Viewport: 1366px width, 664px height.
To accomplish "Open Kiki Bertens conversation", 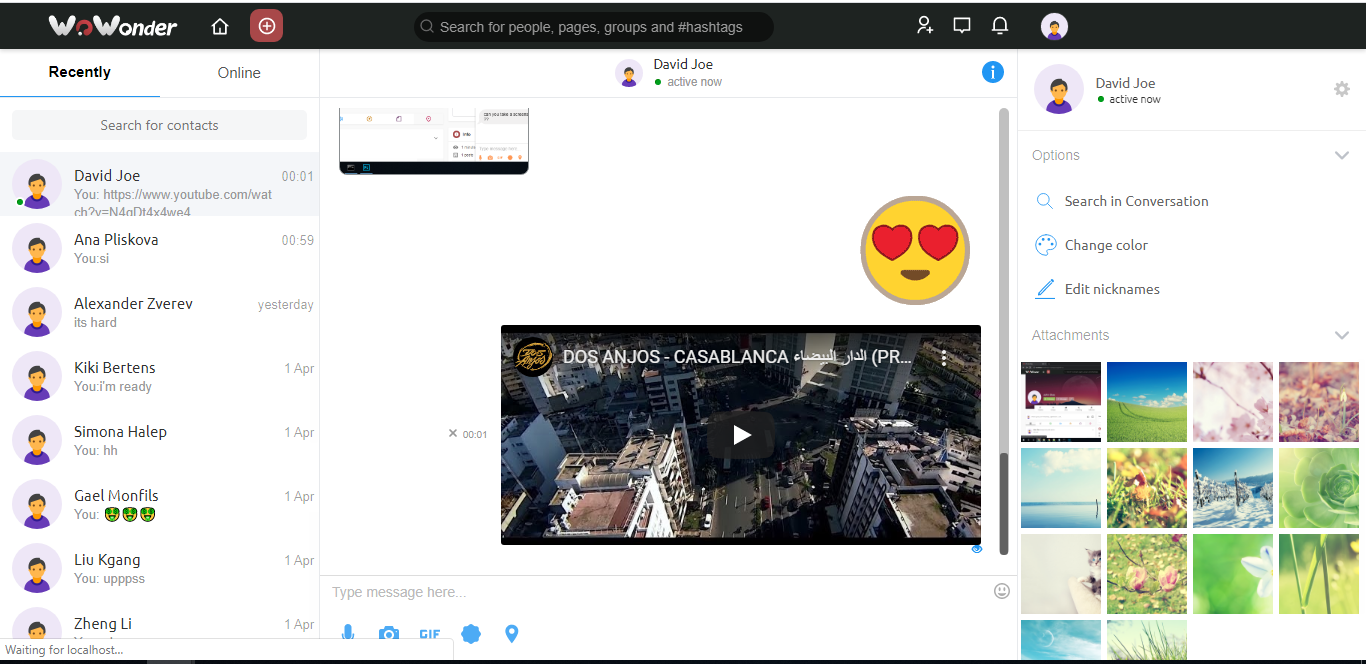I will click(x=159, y=376).
